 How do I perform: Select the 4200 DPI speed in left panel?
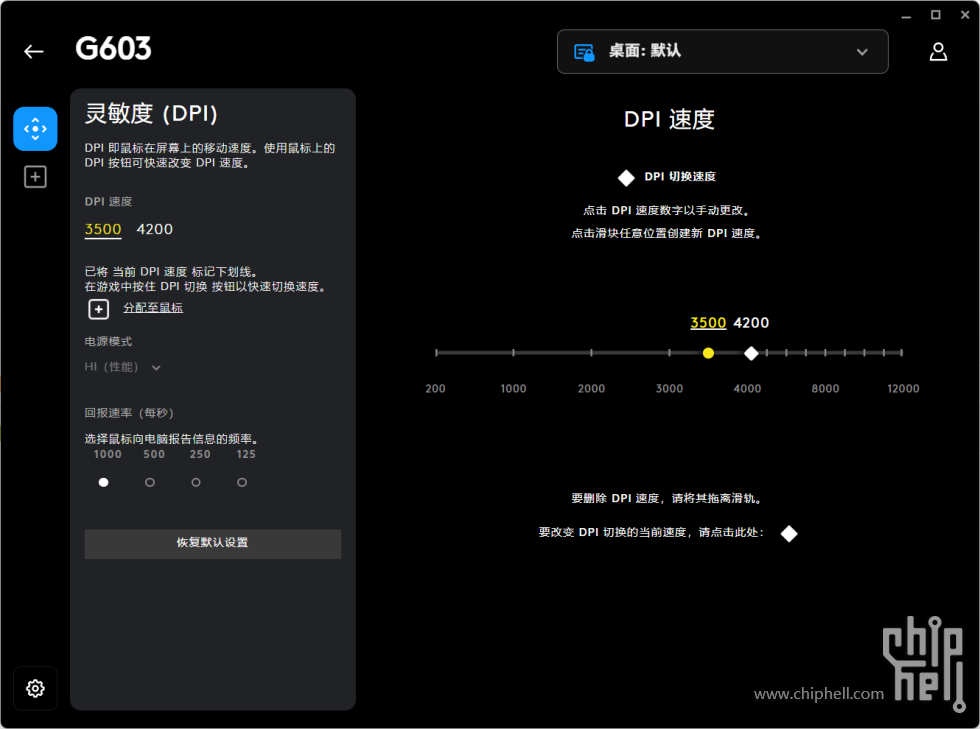click(x=154, y=229)
